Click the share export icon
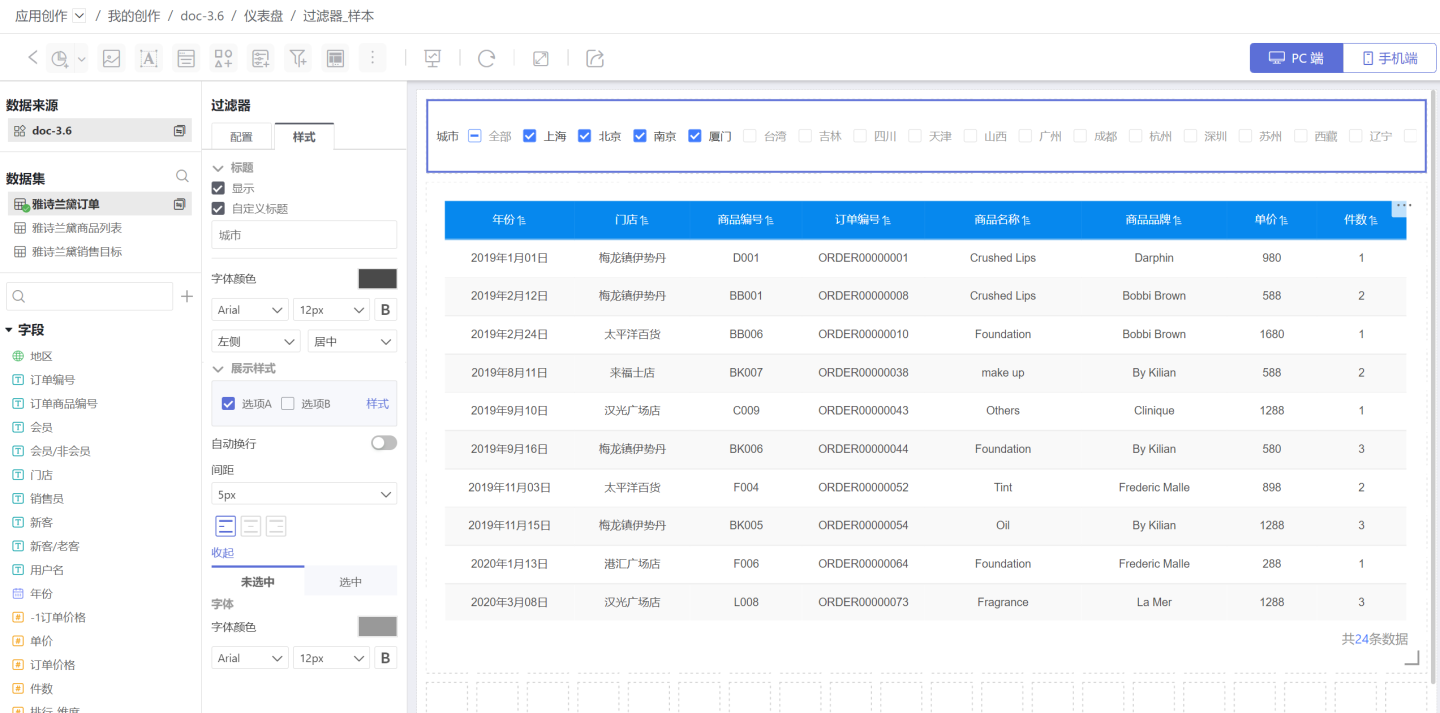 595,58
